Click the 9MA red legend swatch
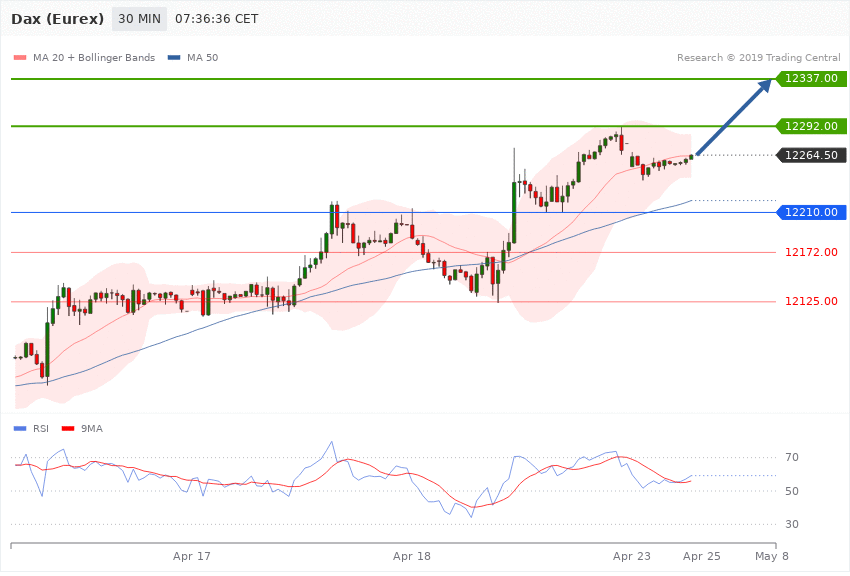The image size is (850, 576). [x=68, y=429]
